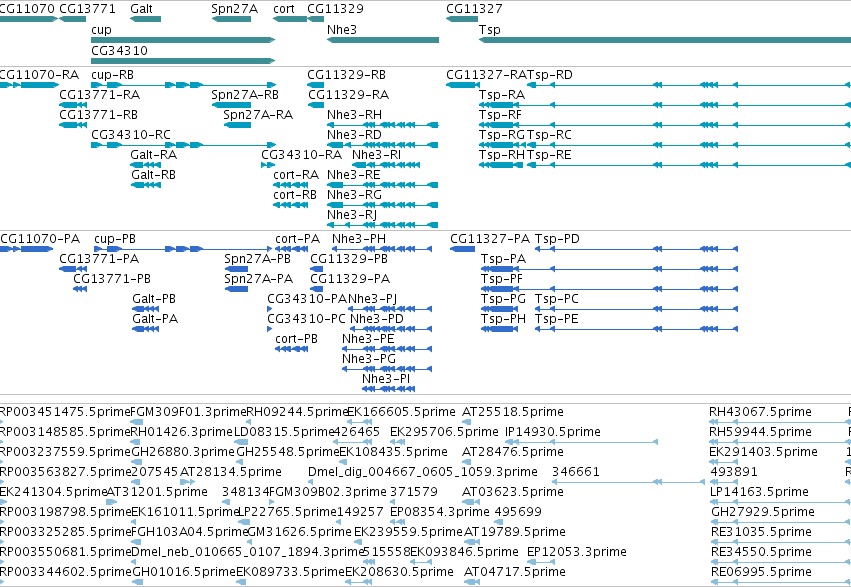The image size is (851, 587).
Task: Select the CG13771 gene label
Action: pyautogui.click(x=87, y=9)
